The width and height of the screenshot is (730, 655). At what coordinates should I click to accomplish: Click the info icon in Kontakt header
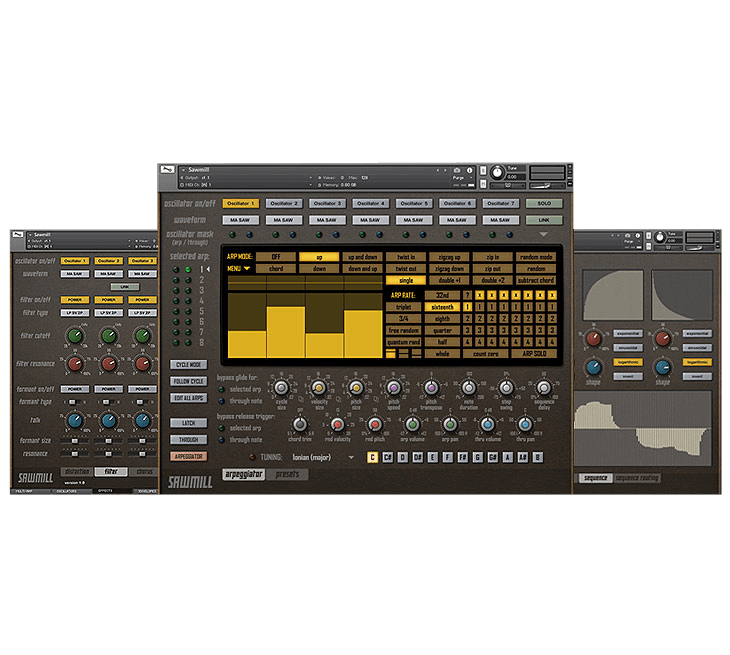pyautogui.click(x=469, y=170)
